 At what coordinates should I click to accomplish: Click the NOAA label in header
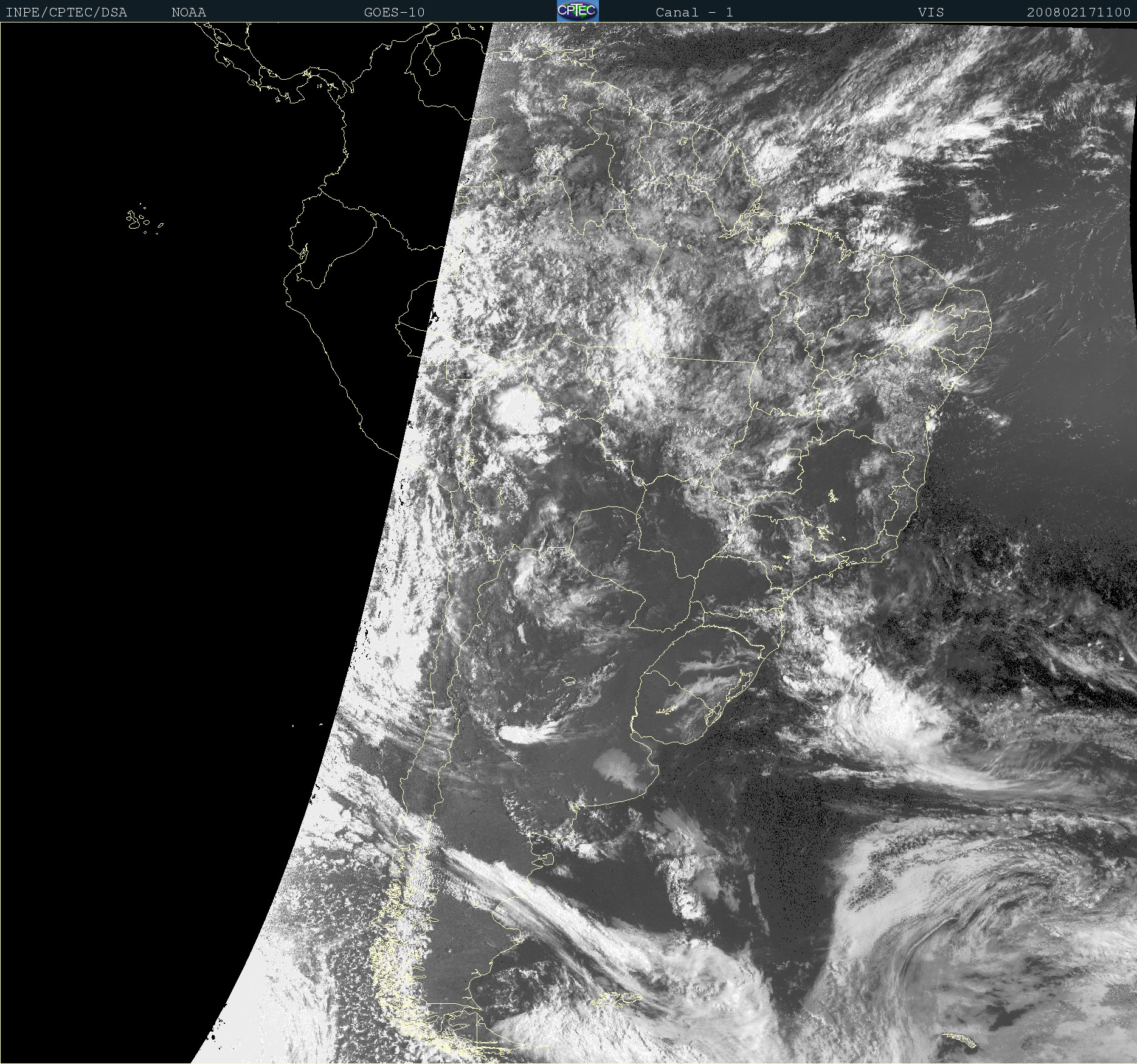click(188, 12)
